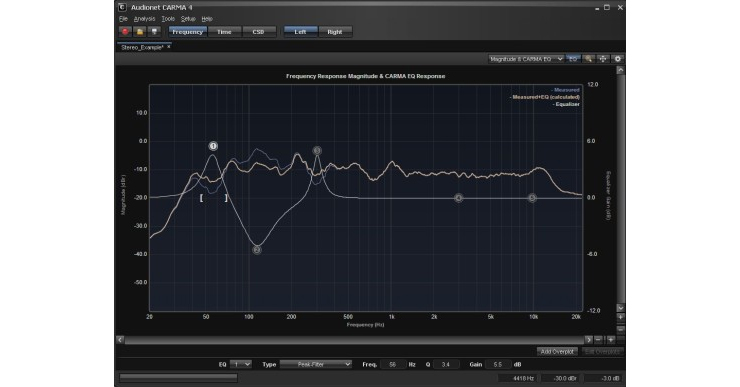740x387 pixels.
Task: Open the Setup menu
Action: tap(188, 19)
